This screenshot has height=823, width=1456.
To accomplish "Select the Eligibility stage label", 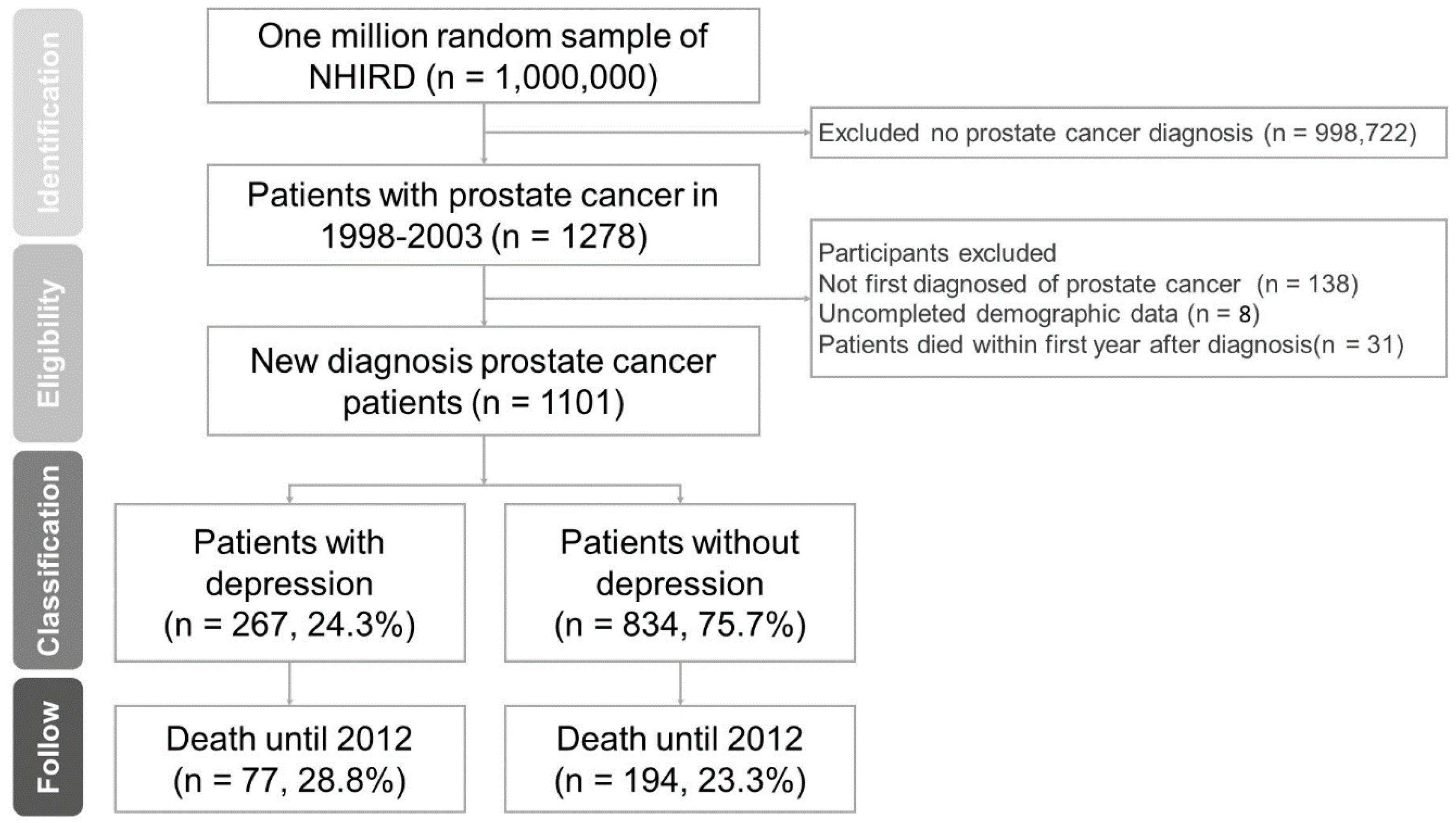I will 48,343.
